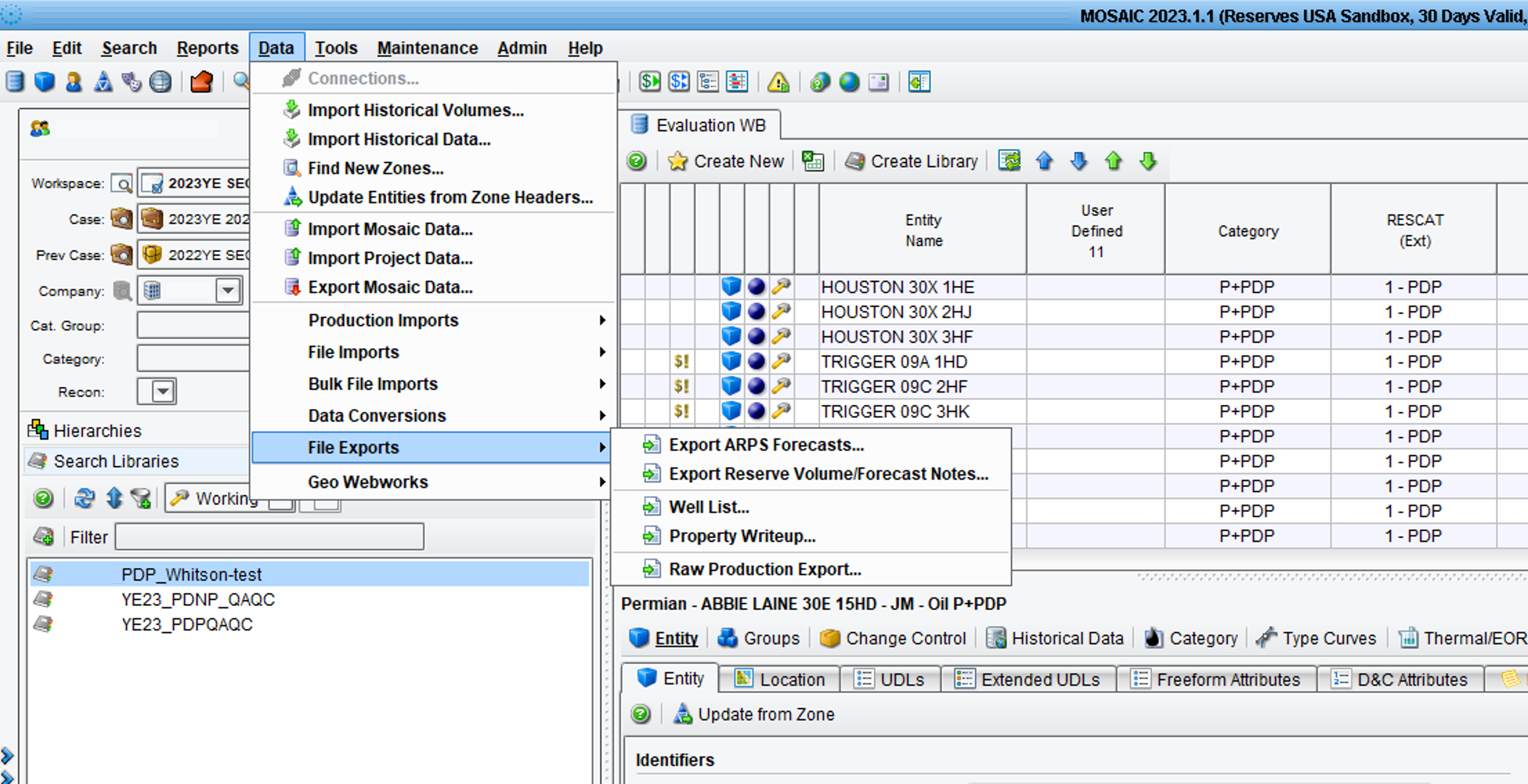Switch to the Location tab
This screenshot has width=1528, height=784.
(x=779, y=679)
